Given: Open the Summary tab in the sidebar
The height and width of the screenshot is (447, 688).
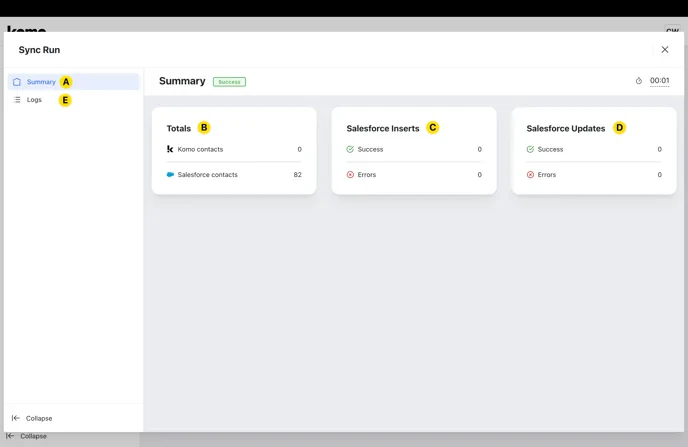Looking at the screenshot, I should click(x=73, y=82).
